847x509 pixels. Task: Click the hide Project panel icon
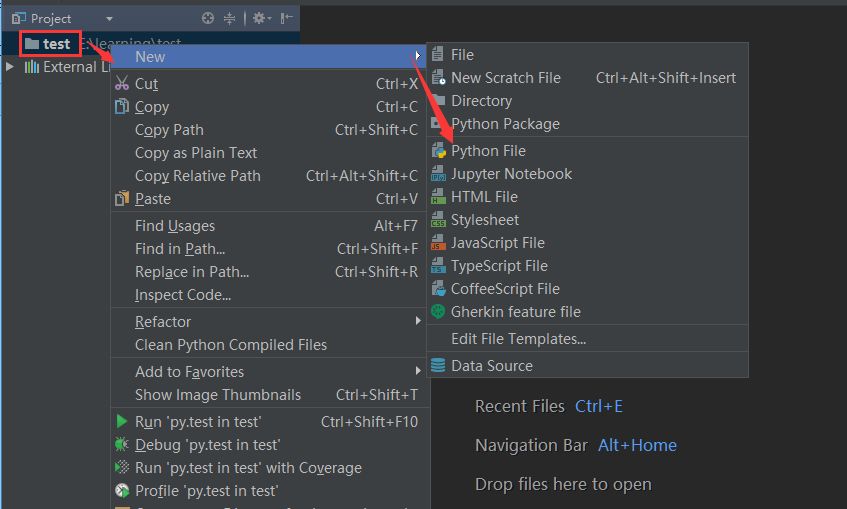click(x=286, y=18)
